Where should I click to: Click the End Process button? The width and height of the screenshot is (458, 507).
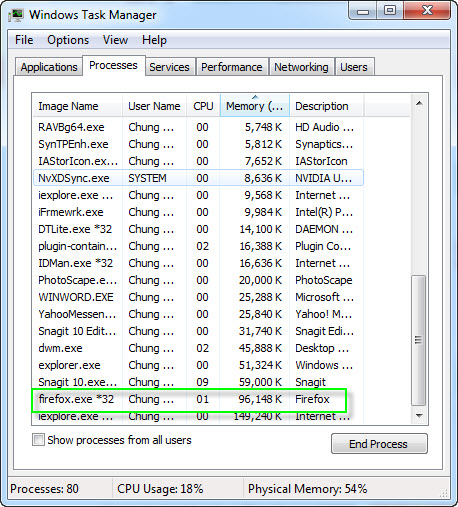click(x=379, y=444)
